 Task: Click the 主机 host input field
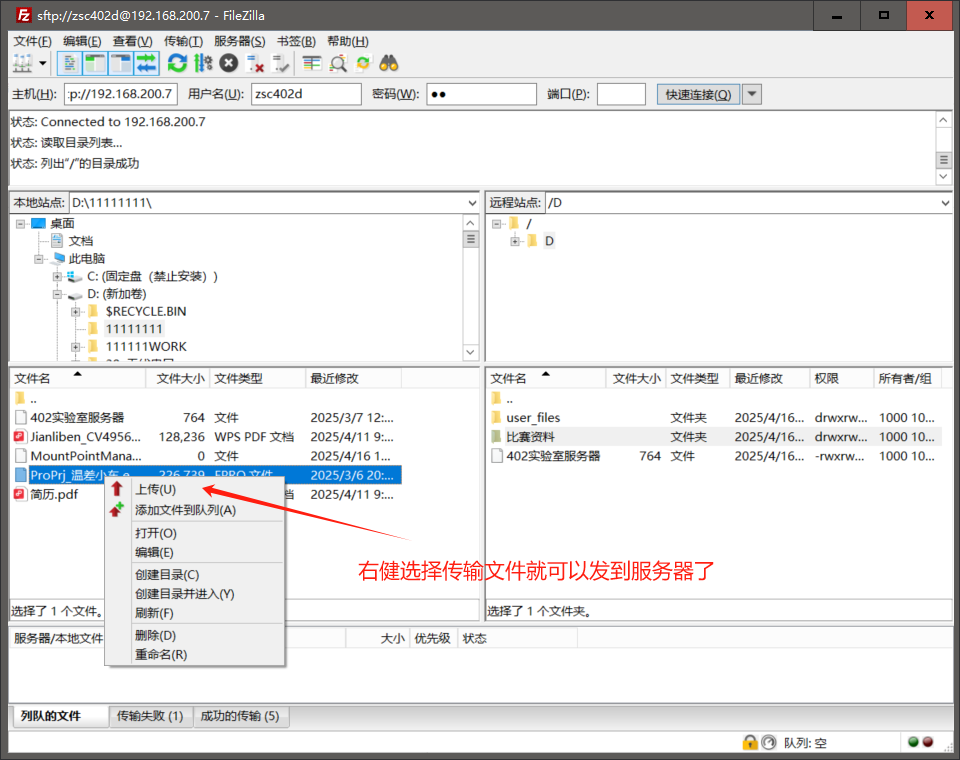click(x=121, y=94)
